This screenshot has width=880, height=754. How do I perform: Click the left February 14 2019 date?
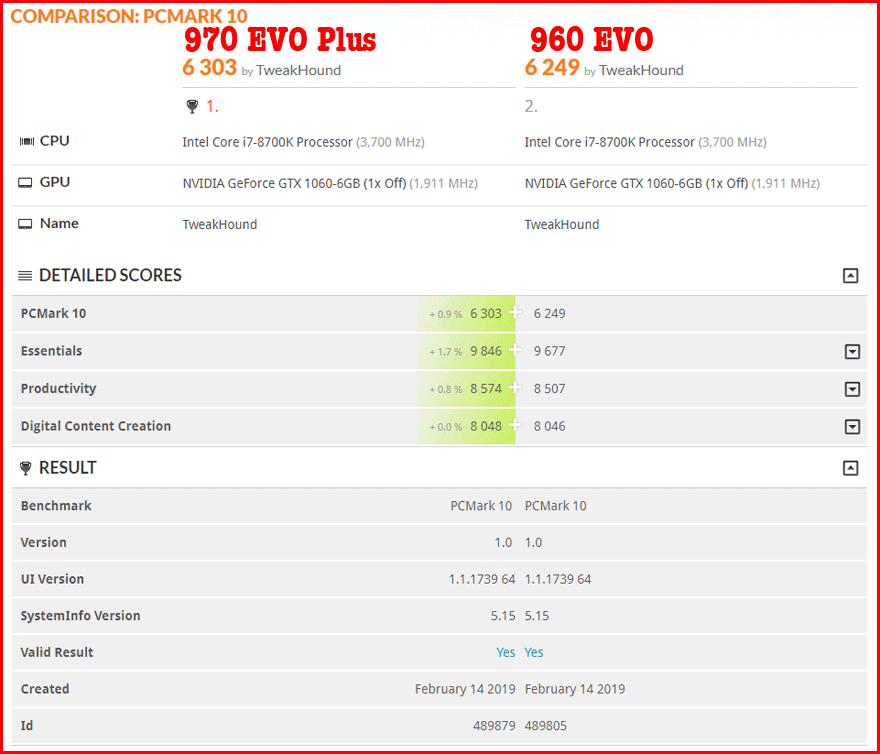point(465,689)
